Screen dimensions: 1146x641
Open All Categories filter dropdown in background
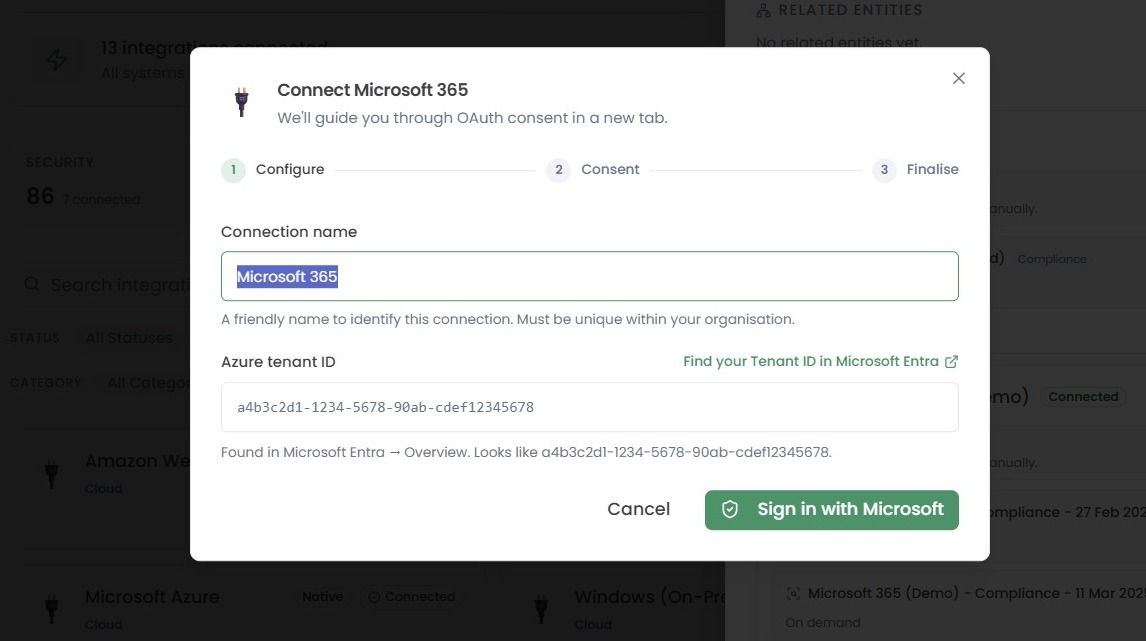coord(148,383)
